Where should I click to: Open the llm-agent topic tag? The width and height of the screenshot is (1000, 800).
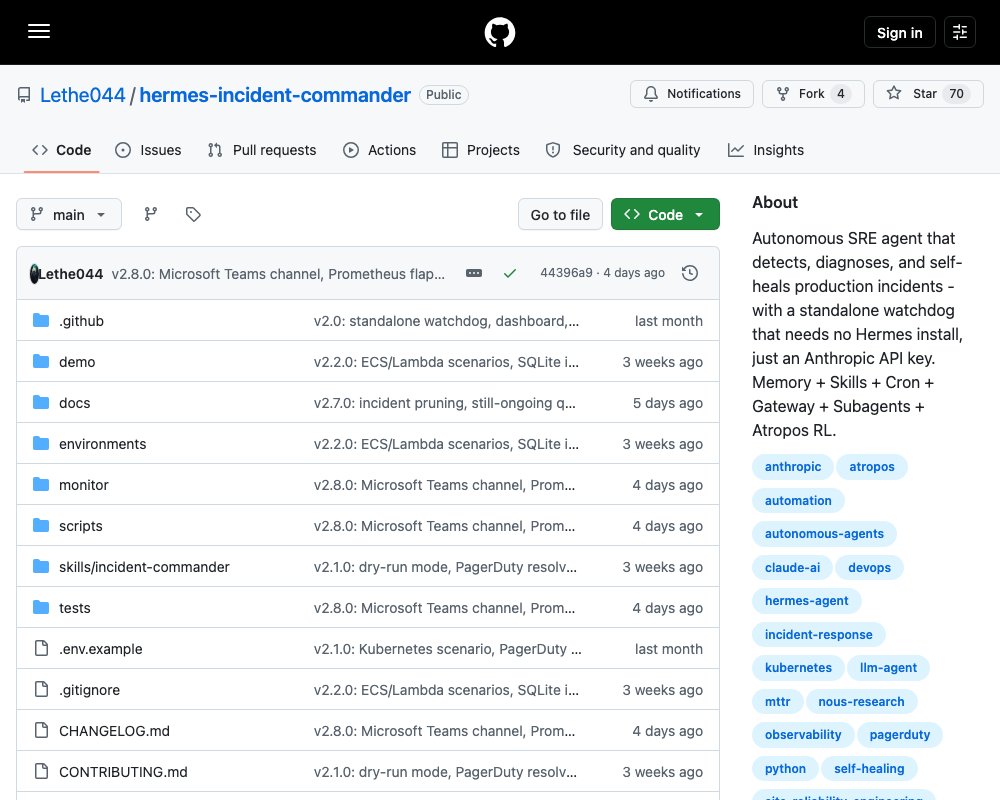click(888, 667)
